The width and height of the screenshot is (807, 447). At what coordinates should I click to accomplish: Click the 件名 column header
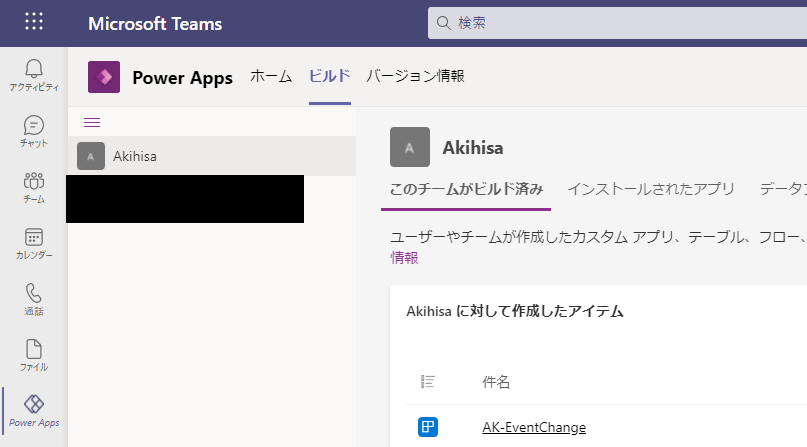[496, 382]
